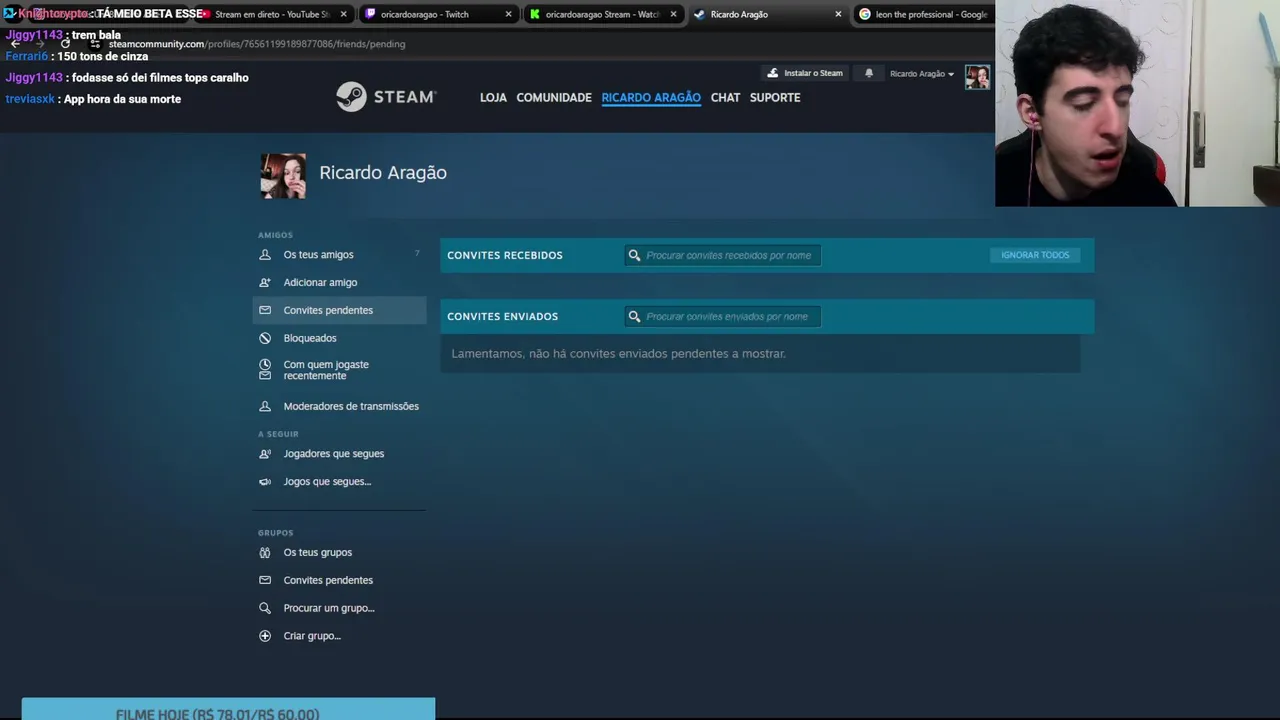Close the oricardoaragao Stream Kick tab
The height and width of the screenshot is (720, 1280).
point(673,14)
